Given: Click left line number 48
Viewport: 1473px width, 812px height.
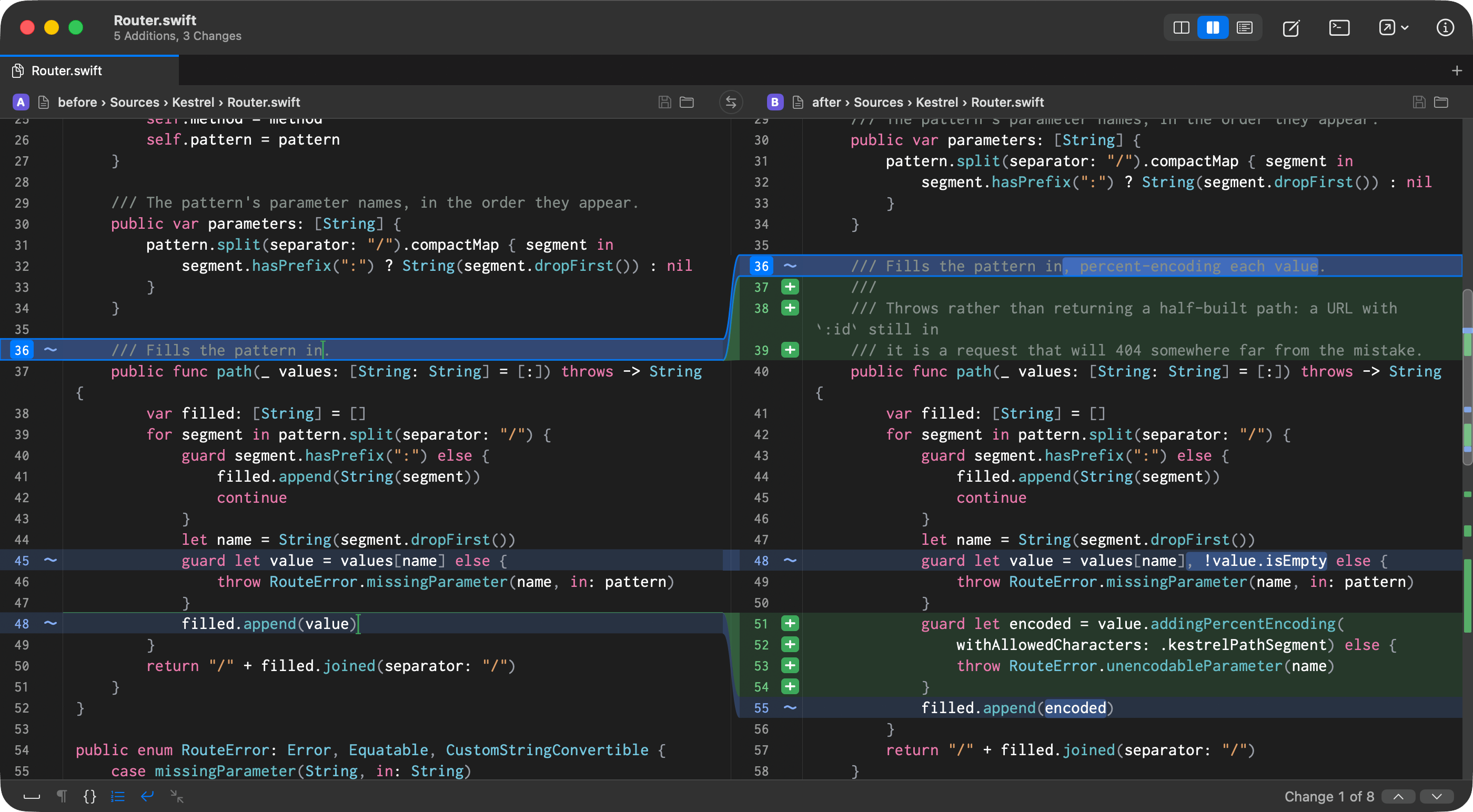Looking at the screenshot, I should (x=22, y=623).
